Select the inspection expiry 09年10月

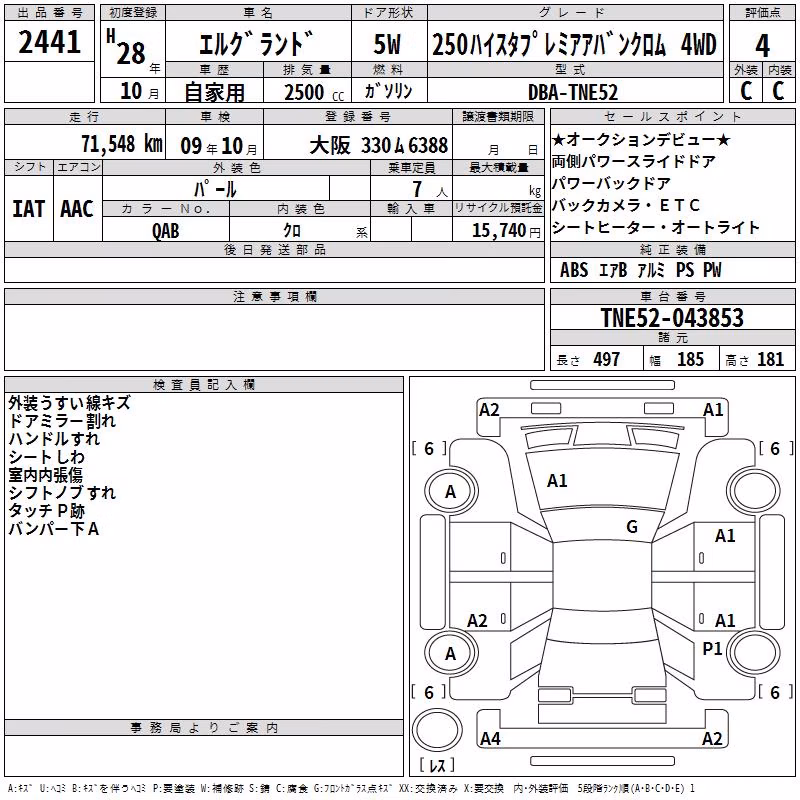pyautogui.click(x=219, y=146)
